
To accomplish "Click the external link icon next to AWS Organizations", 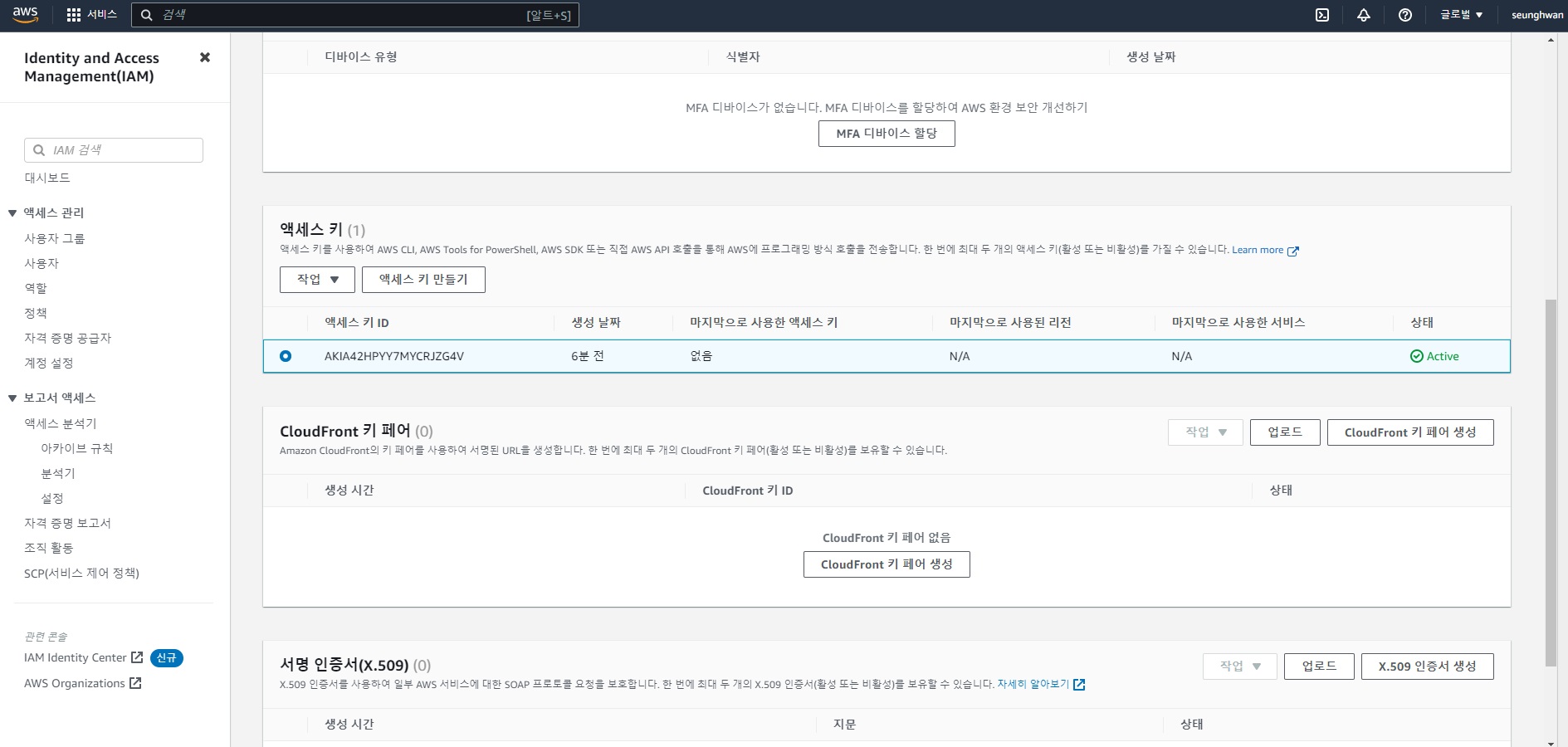I will (x=135, y=683).
